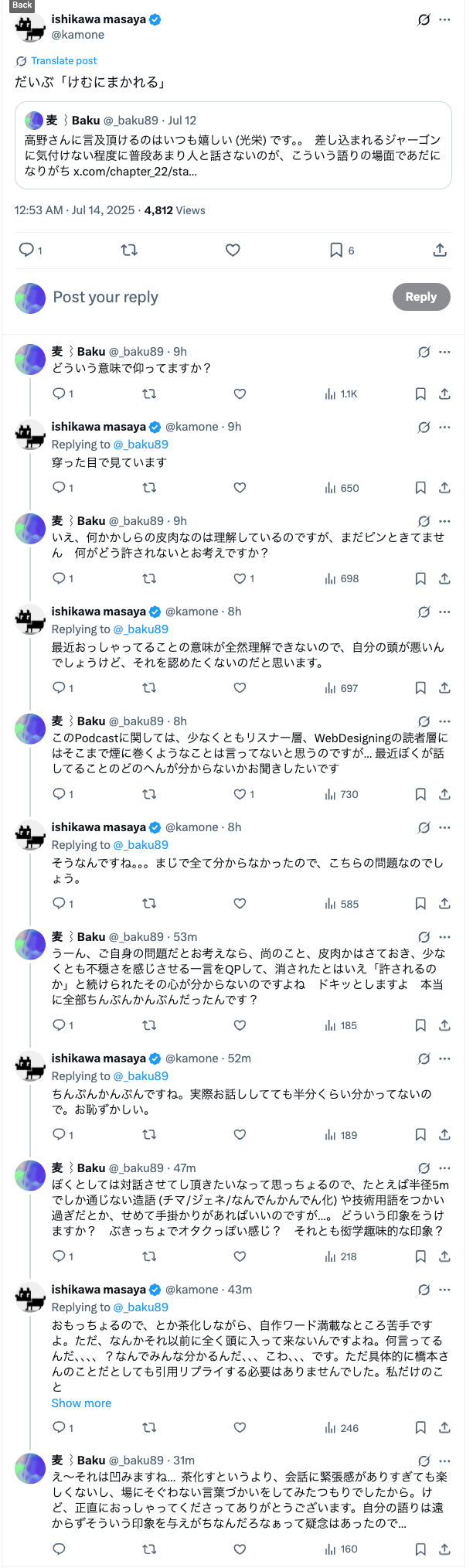This screenshot has width=473, height=1568.
Task: Repost the reply with 697 views
Action: pos(149,688)
